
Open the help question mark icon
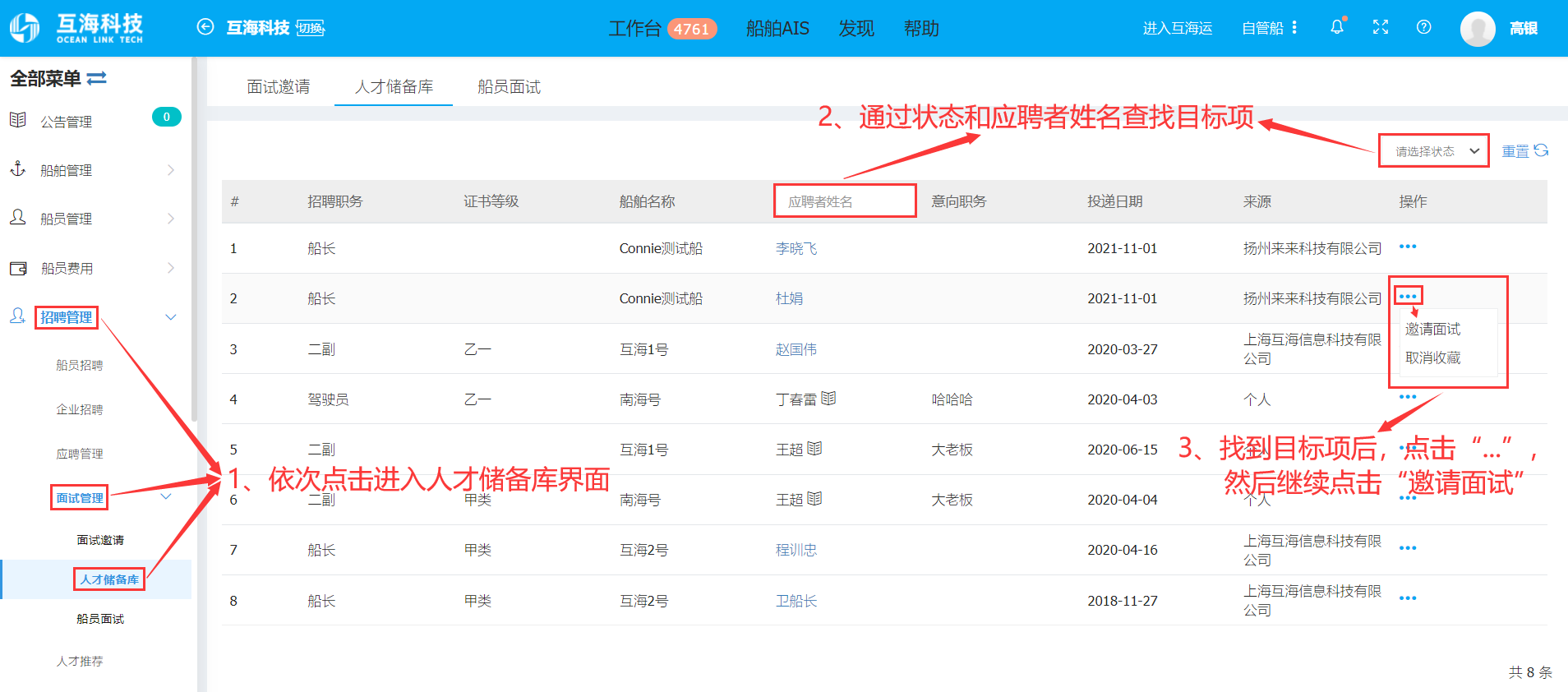click(x=1424, y=27)
